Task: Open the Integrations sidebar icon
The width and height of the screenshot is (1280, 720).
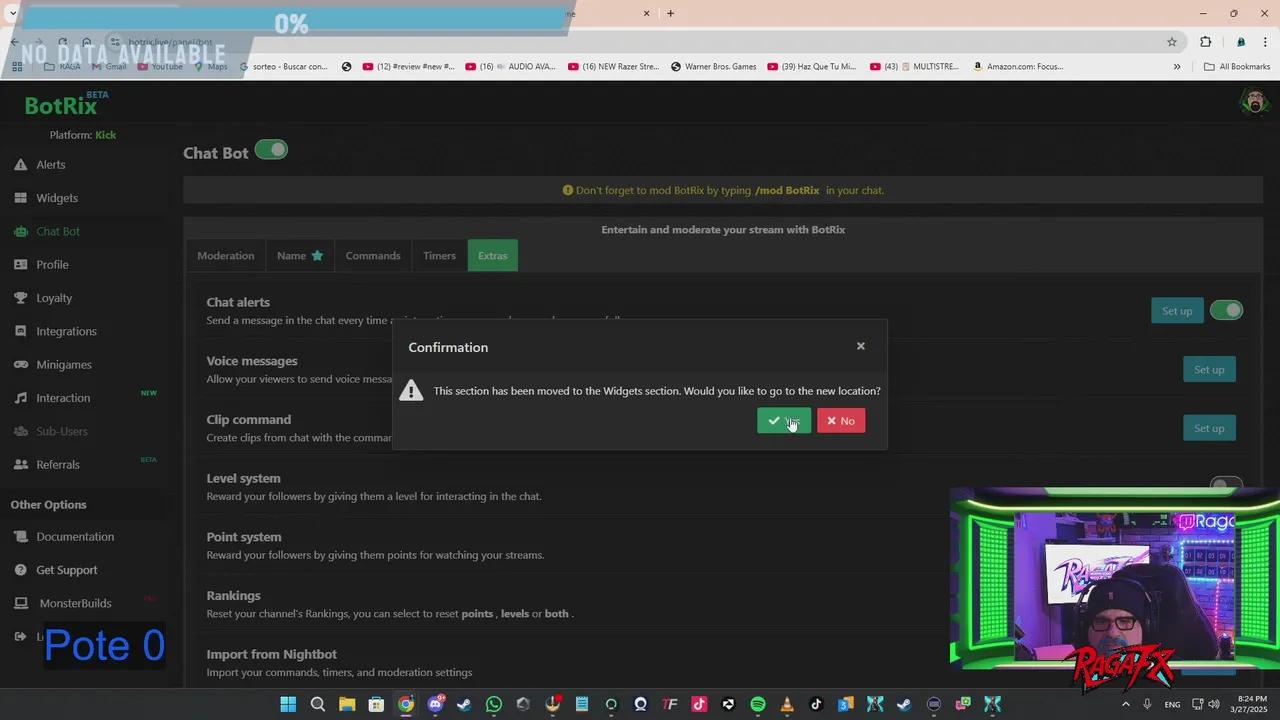Action: click(x=20, y=331)
